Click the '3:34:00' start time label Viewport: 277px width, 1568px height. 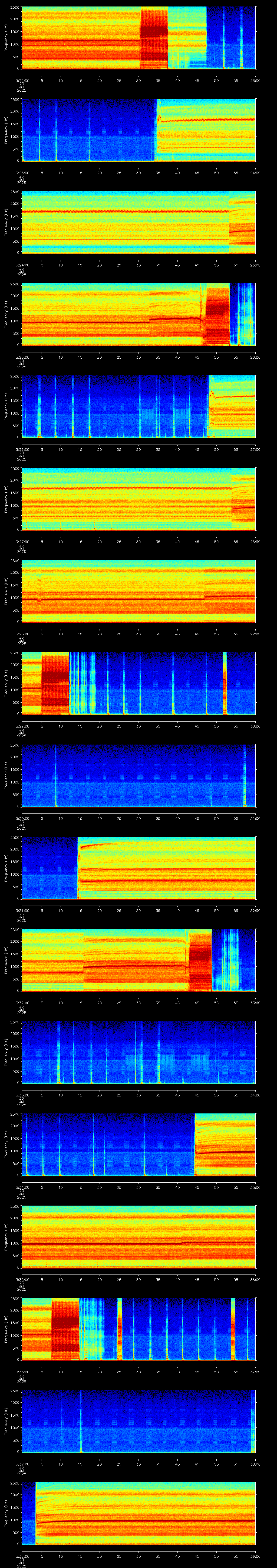22,1187
